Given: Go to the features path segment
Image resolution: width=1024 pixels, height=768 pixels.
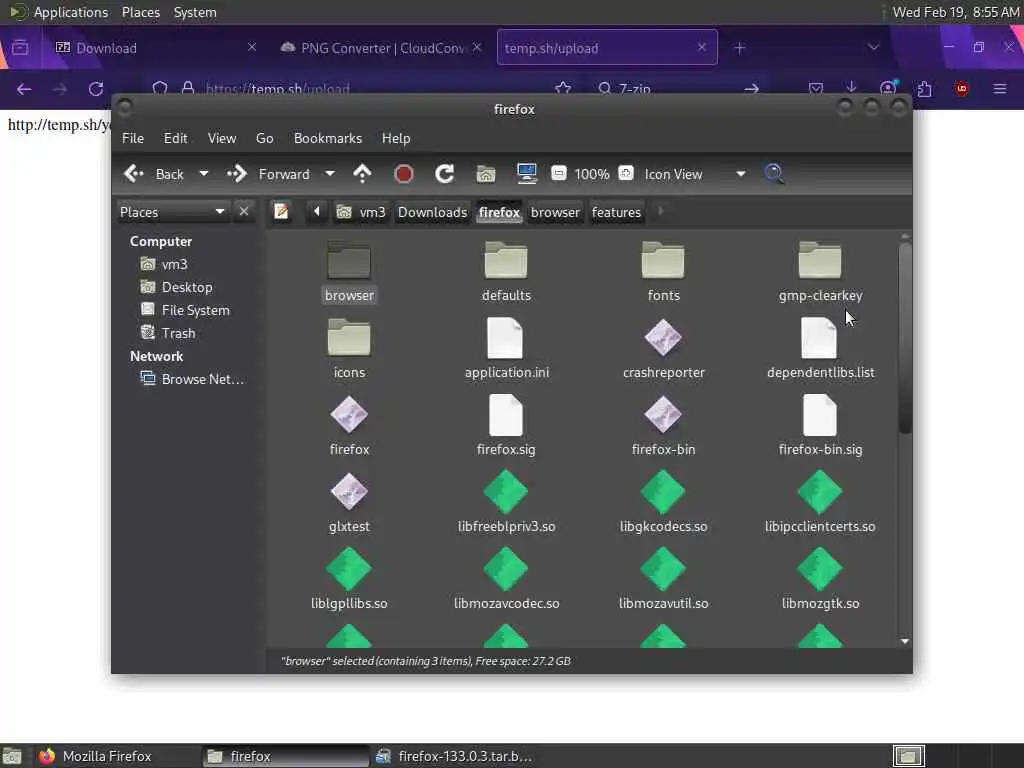Looking at the screenshot, I should pos(616,212).
